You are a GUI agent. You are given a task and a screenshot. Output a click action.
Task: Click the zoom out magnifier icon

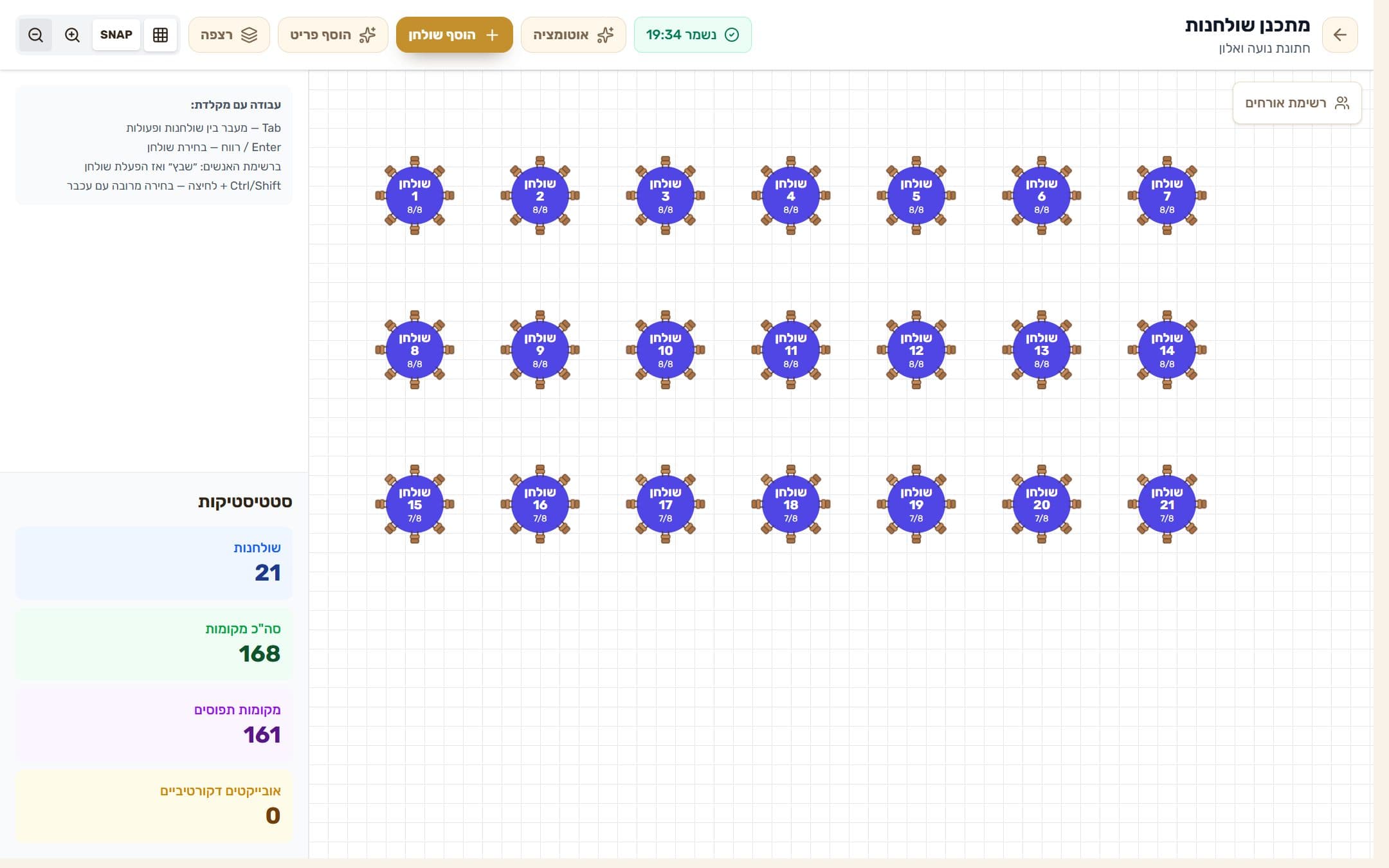pos(35,35)
